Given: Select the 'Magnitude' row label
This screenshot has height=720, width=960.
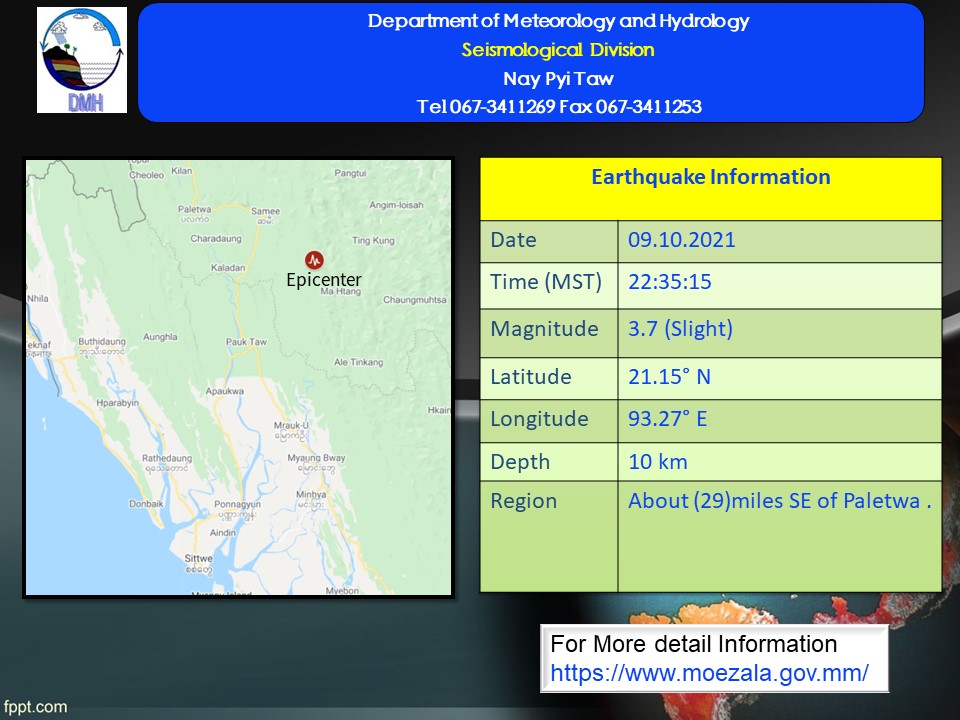Looking at the screenshot, I should 544,329.
